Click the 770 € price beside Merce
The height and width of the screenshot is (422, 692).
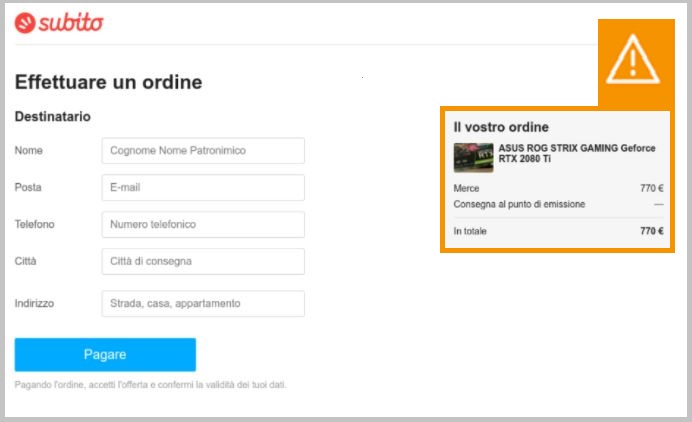point(652,188)
